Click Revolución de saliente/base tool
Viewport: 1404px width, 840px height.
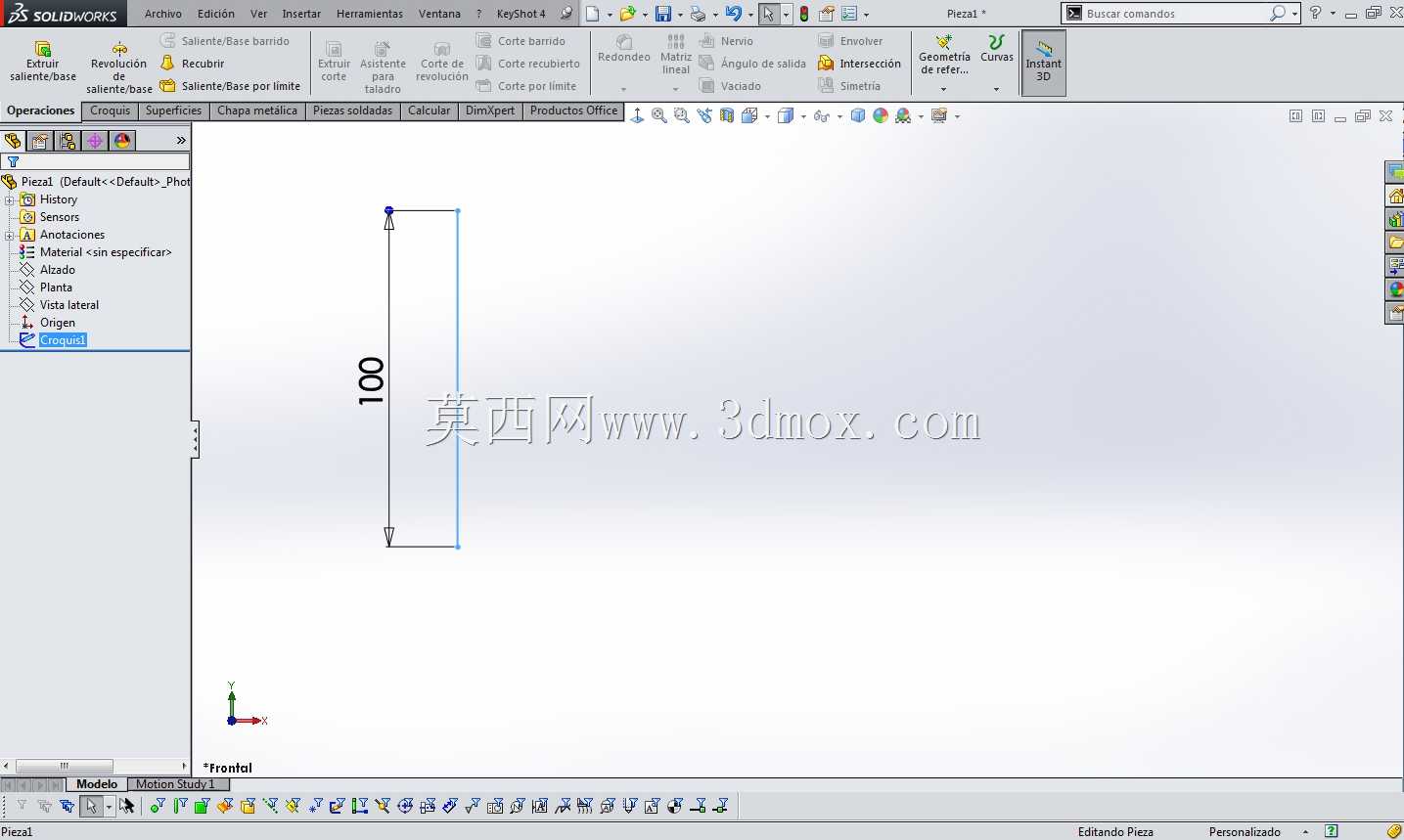pyautogui.click(x=118, y=67)
